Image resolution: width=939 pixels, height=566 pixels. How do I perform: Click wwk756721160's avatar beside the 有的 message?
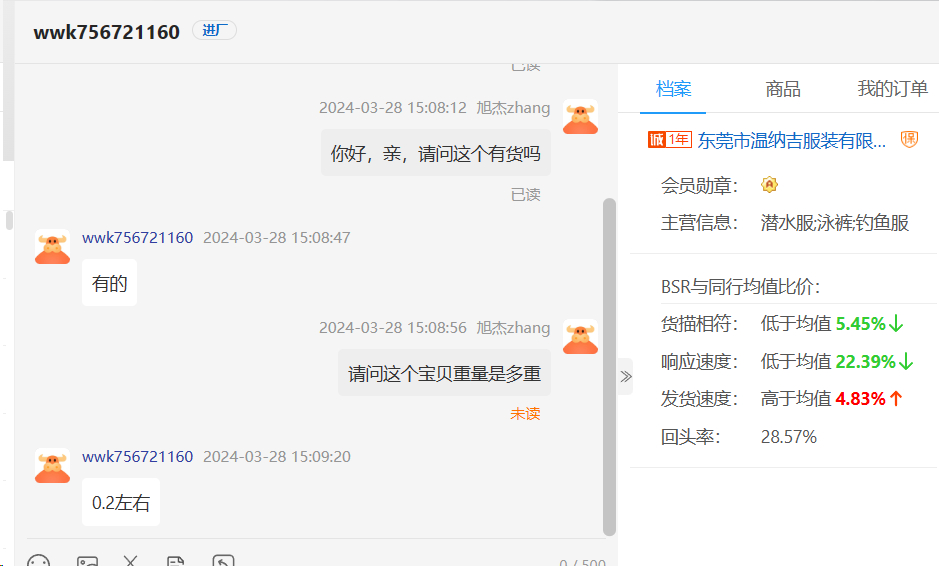coord(52,246)
